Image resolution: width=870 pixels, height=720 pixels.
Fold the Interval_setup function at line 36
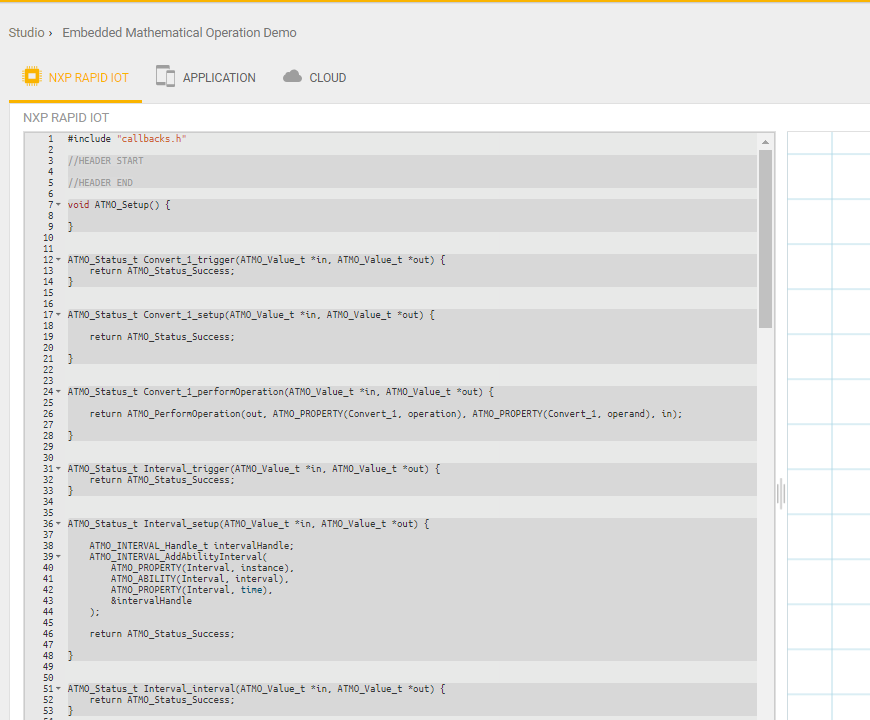click(59, 524)
